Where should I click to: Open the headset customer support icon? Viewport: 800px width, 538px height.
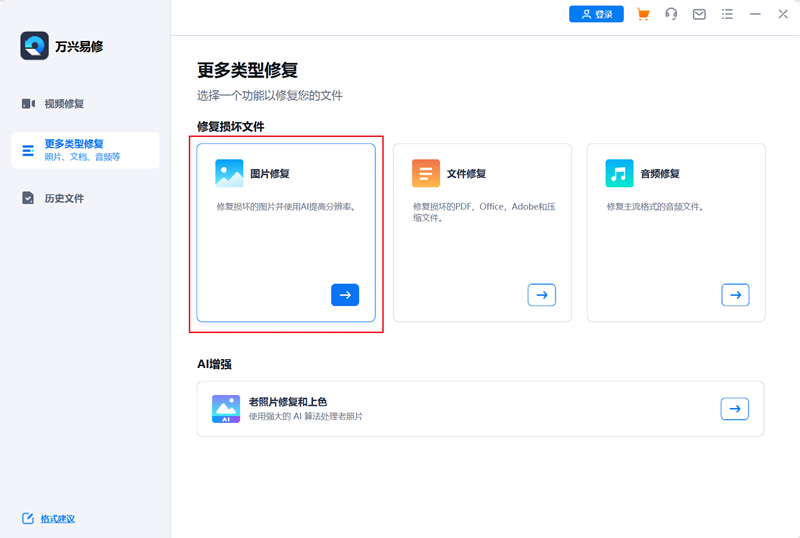[671, 14]
